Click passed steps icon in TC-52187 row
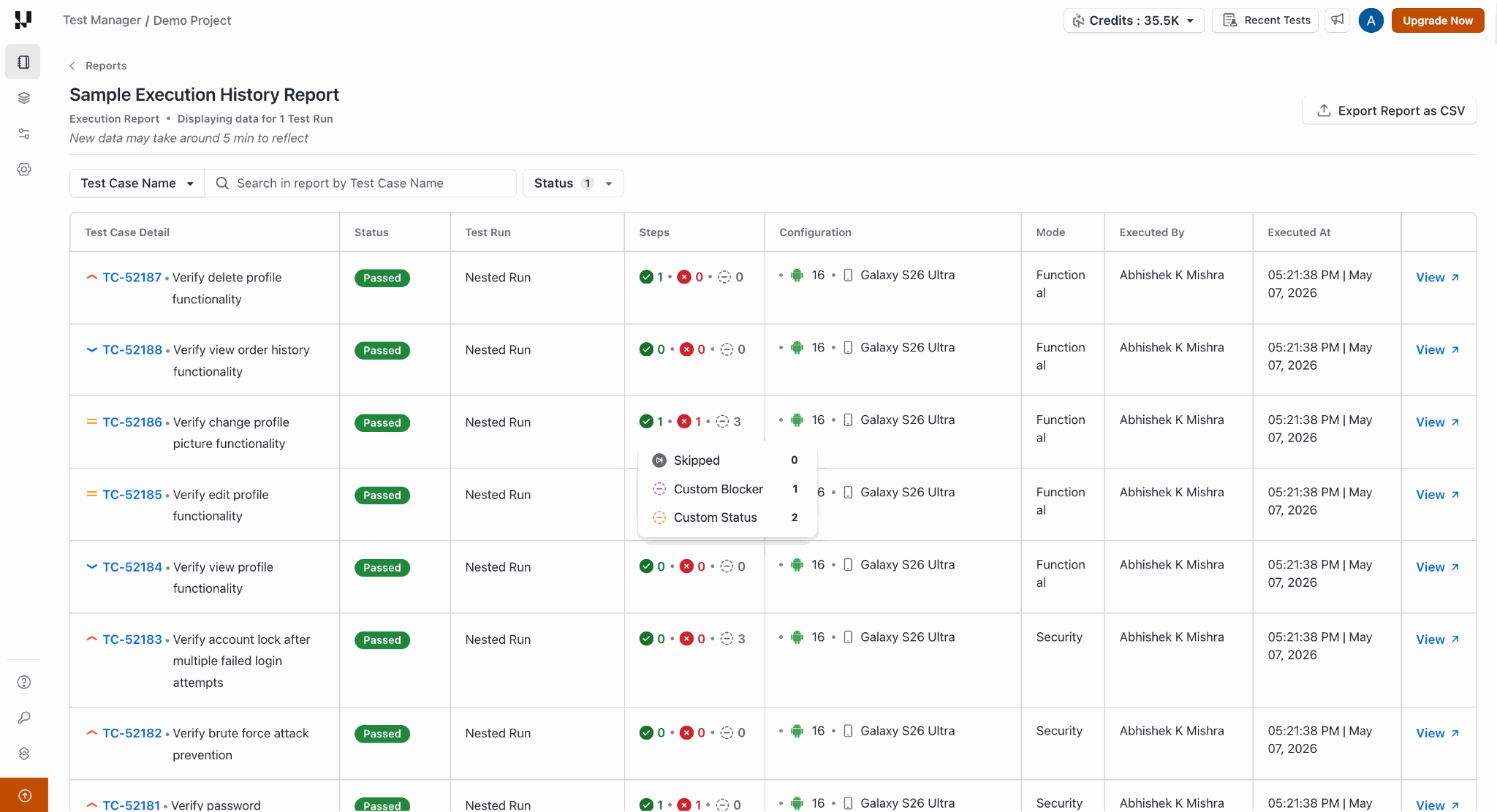Image resolution: width=1497 pixels, height=812 pixels. 646,277
